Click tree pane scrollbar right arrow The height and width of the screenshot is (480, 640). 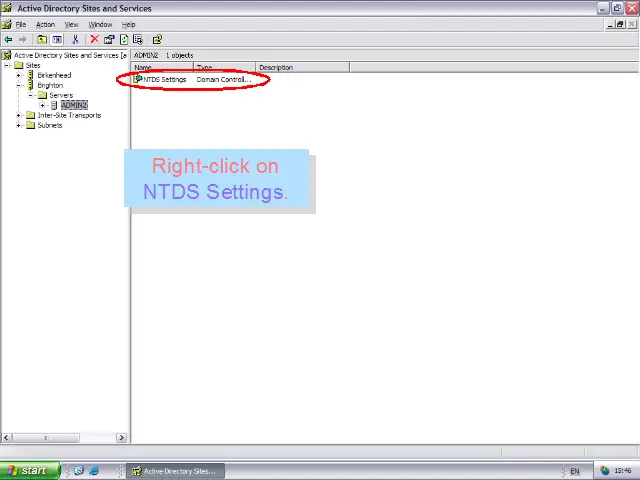coord(121,438)
